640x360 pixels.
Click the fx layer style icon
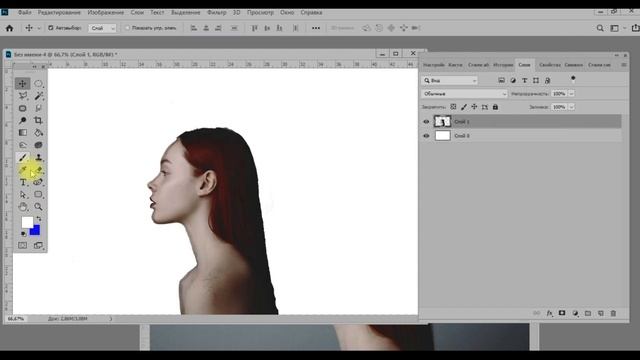tap(549, 313)
